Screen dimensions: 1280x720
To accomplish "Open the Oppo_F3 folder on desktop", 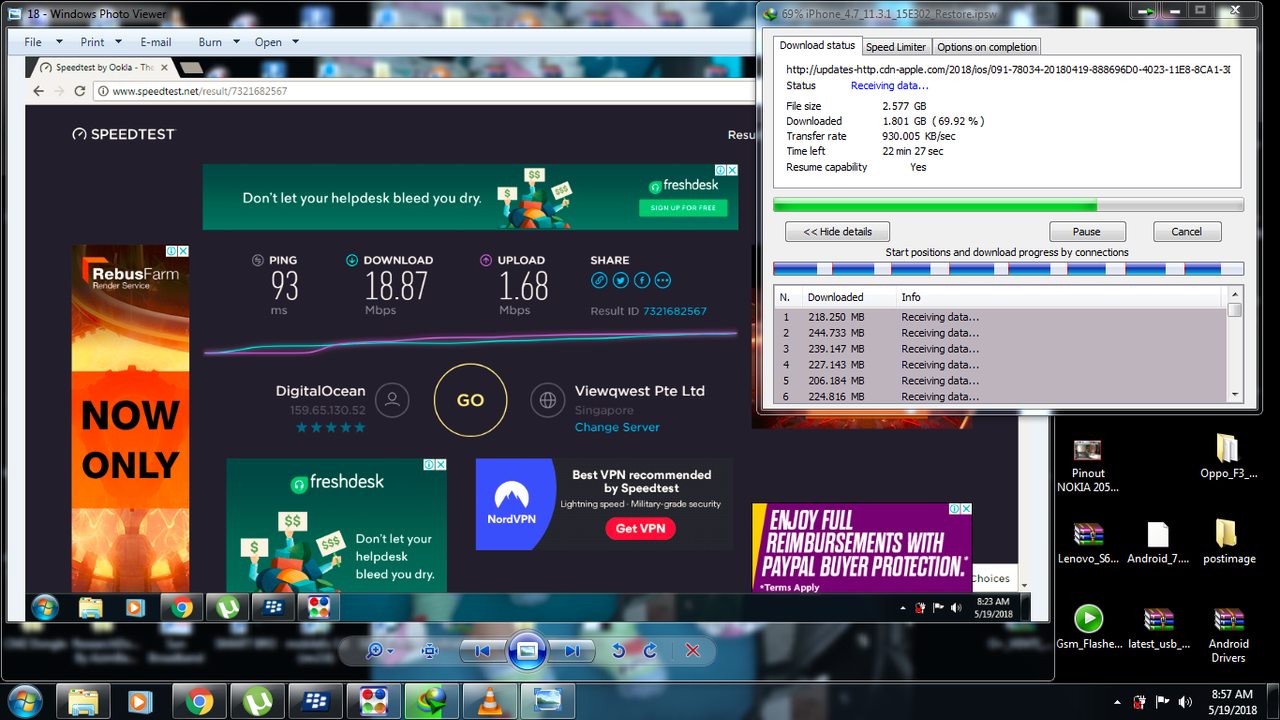I will point(1228,458).
